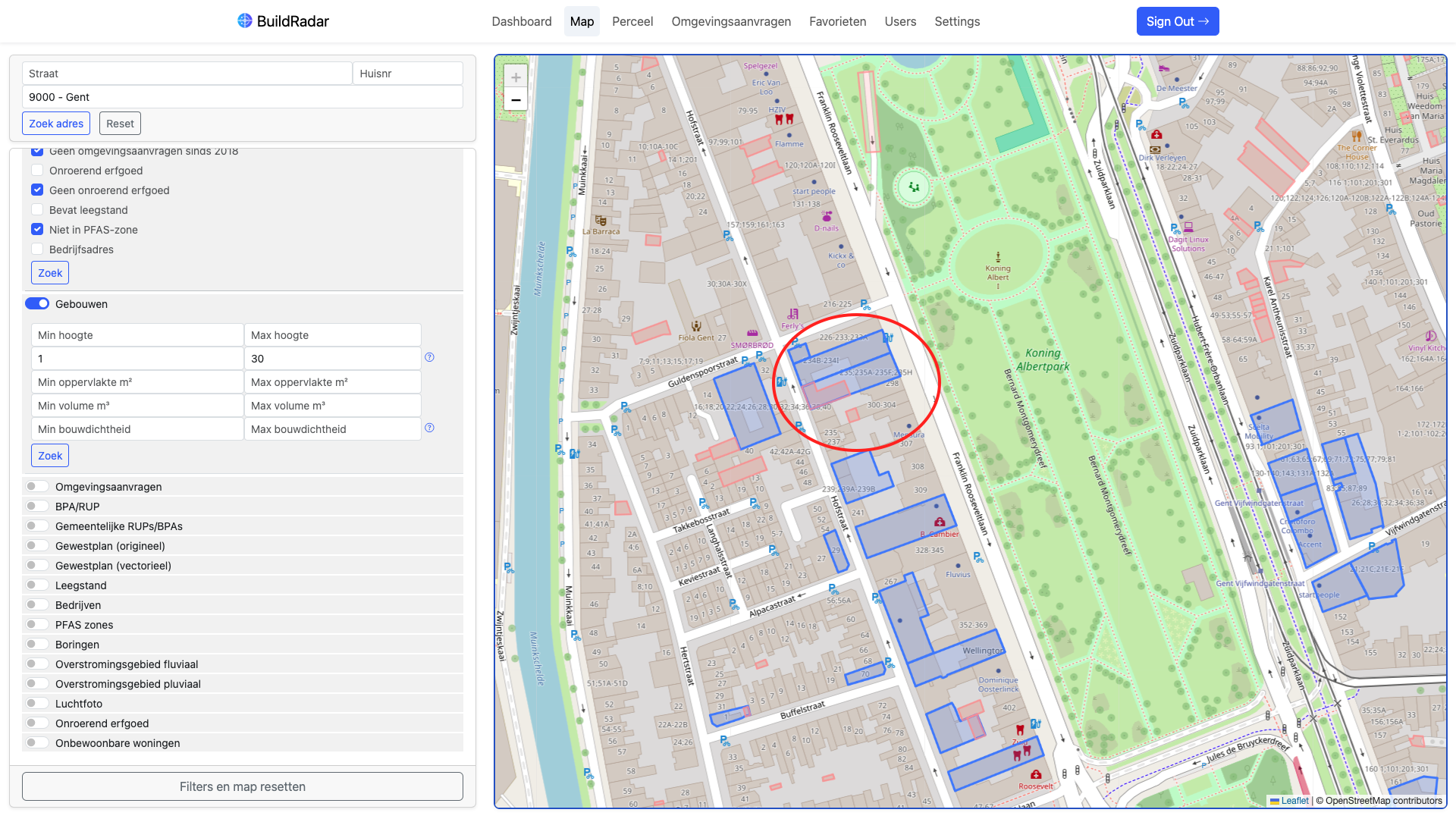Disable the Gebouwen layer toggle
Viewport: 1456px width, 819px height.
(x=37, y=304)
